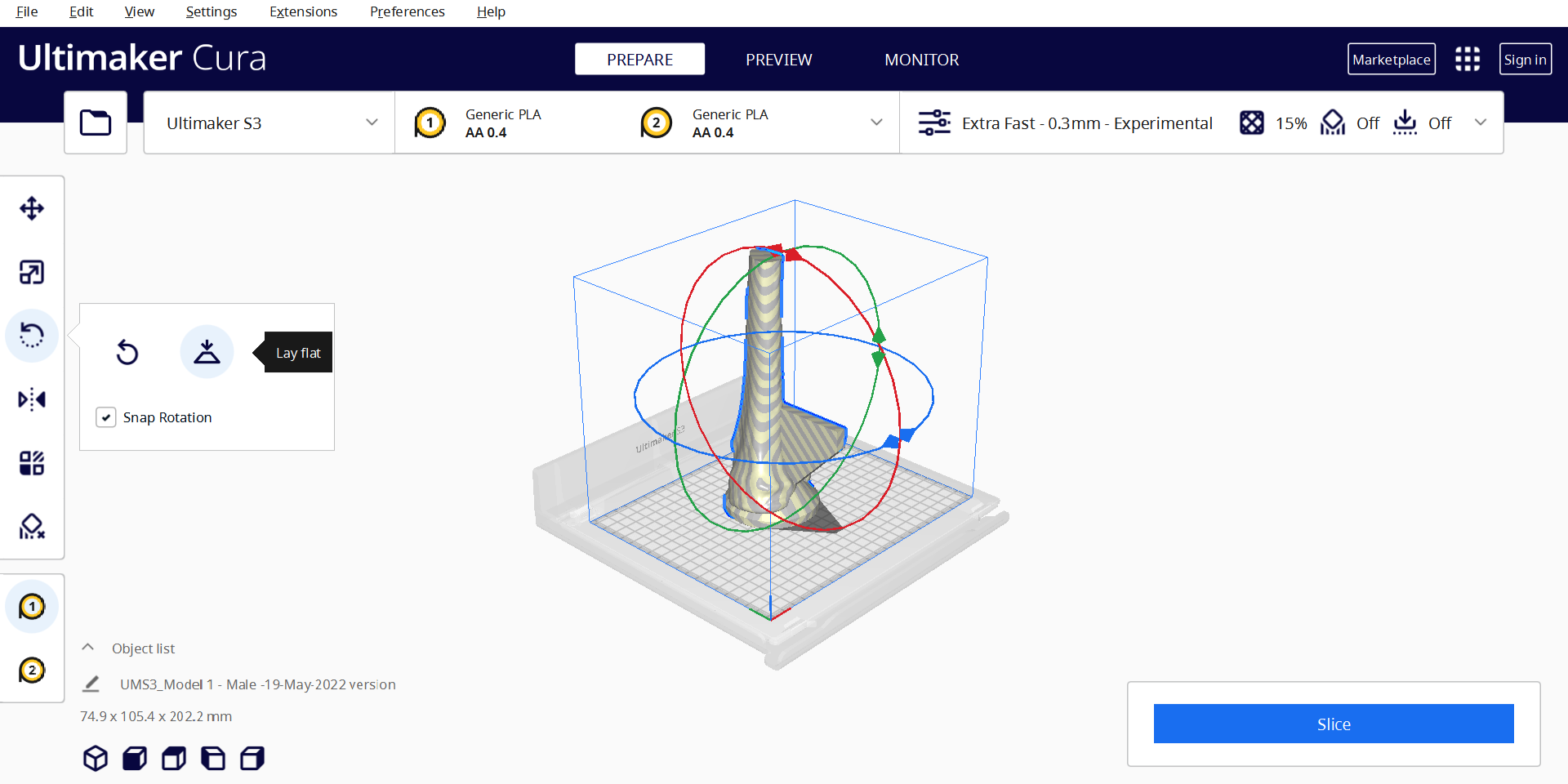Image resolution: width=1568 pixels, height=784 pixels.
Task: Open the Ultimaker S3 printer dropdown
Action: coord(269,123)
